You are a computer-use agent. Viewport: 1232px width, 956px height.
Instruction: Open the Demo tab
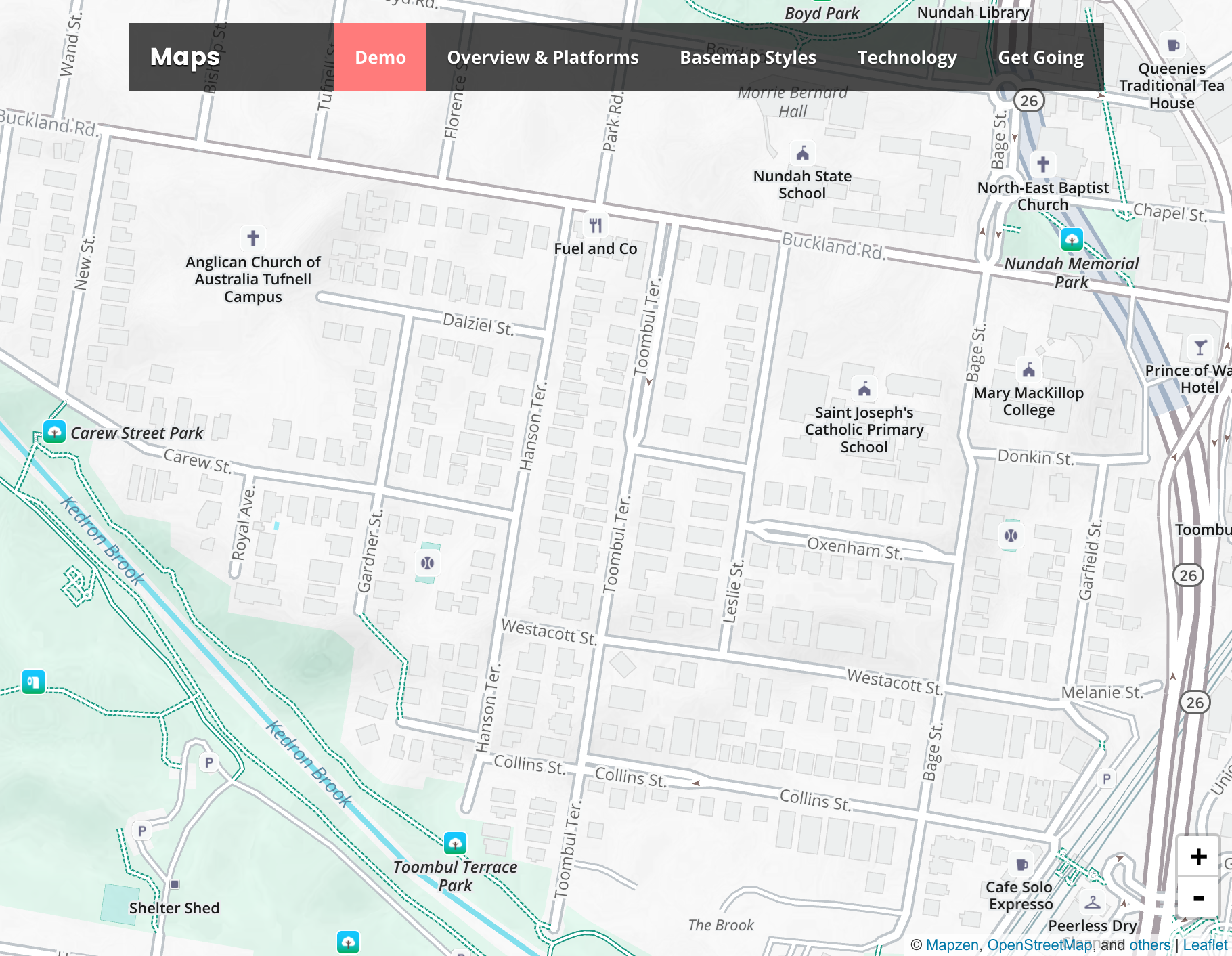tap(380, 57)
